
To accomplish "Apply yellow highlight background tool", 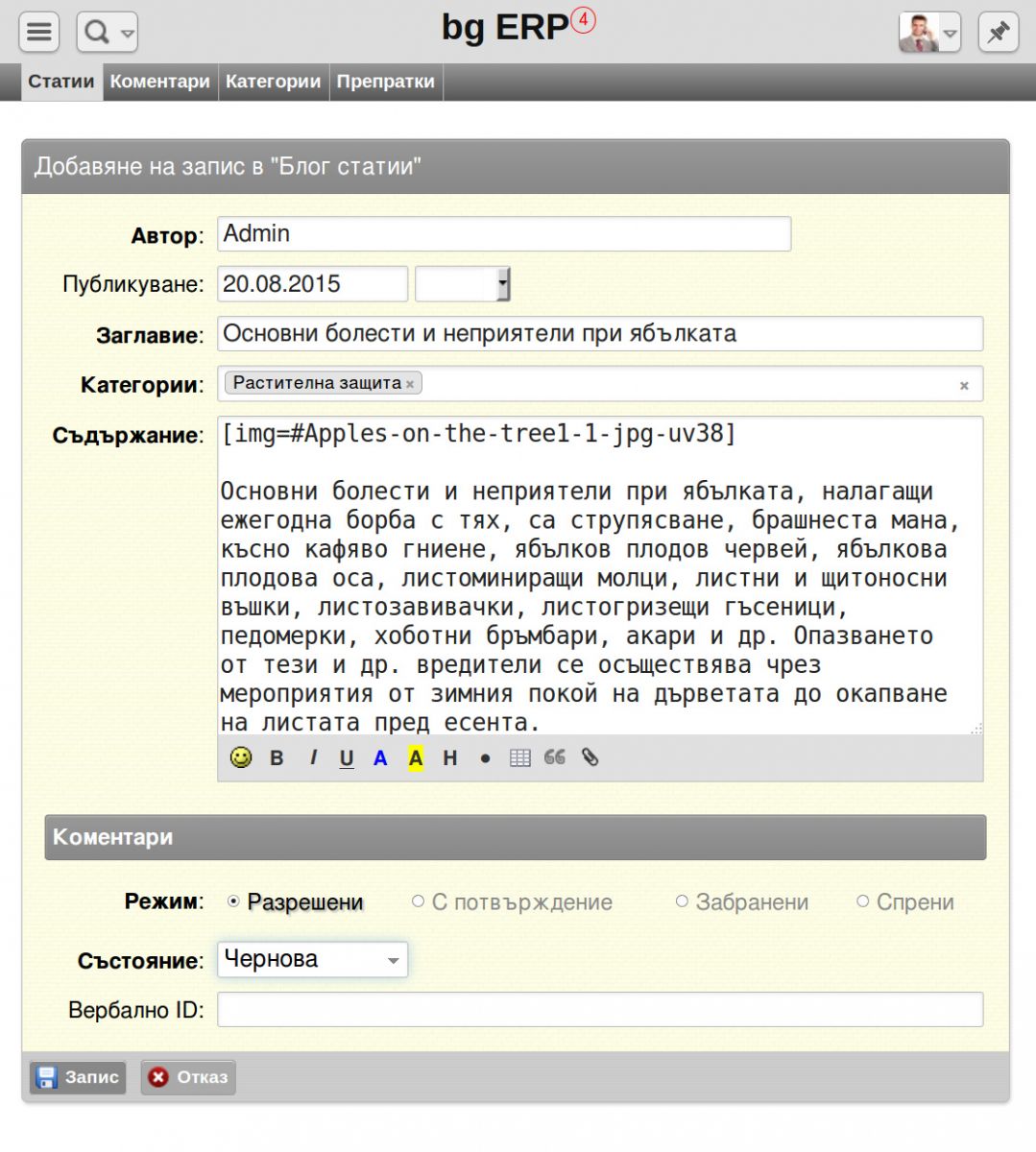I will pyautogui.click(x=416, y=758).
